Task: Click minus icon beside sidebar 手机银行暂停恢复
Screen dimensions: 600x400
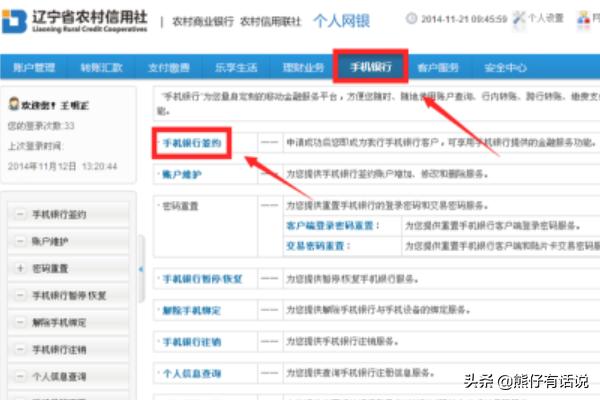Action: point(20,295)
